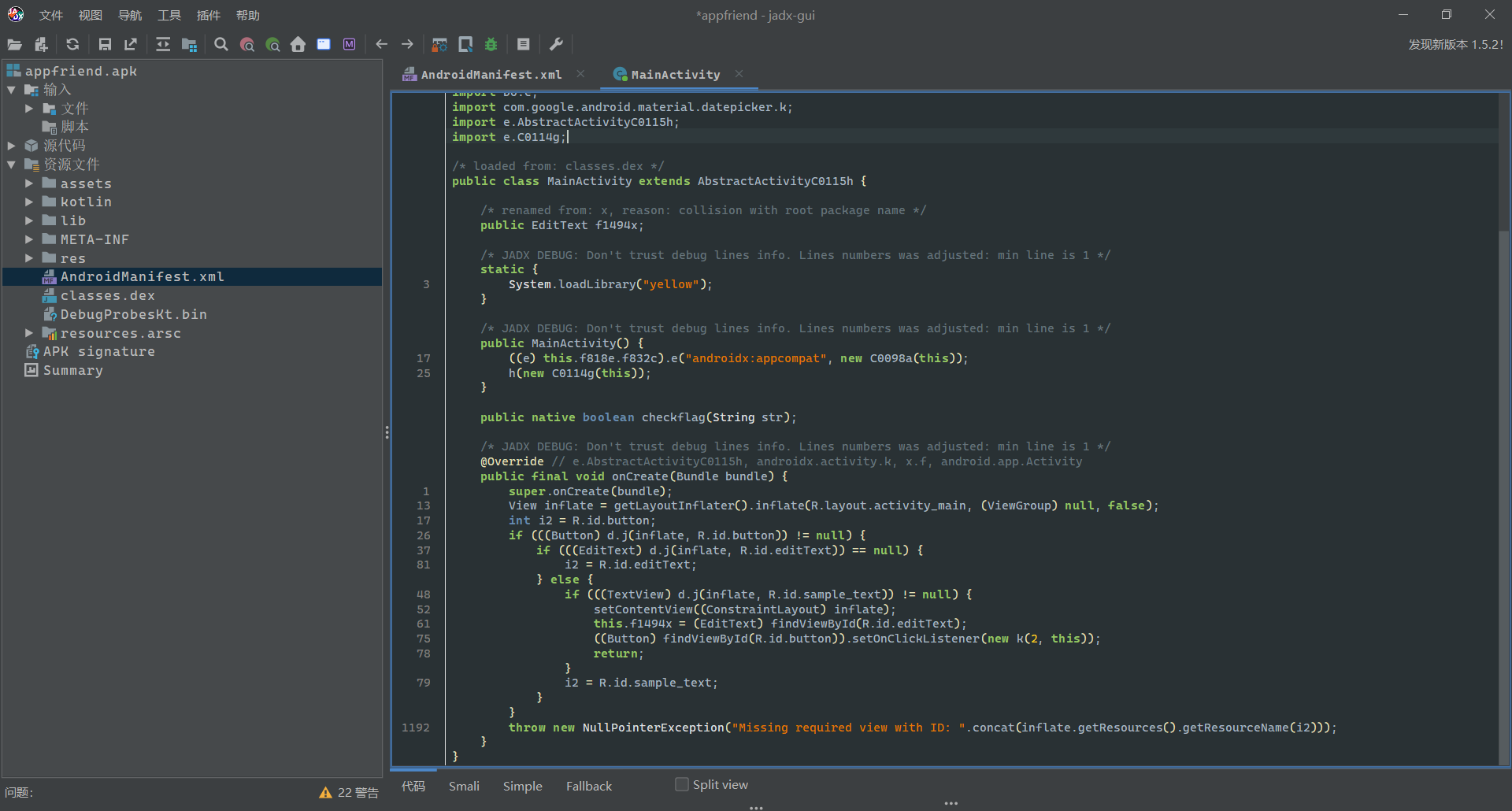Open the log viewer icon

pos(523,45)
